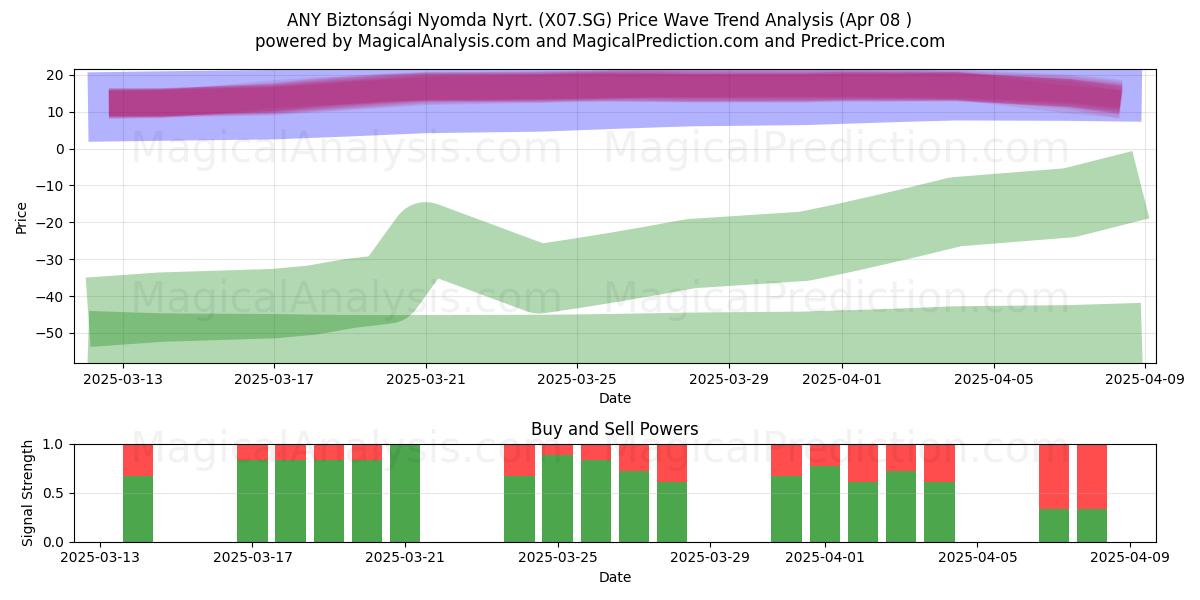The width and height of the screenshot is (1200, 600).
Task: Select the green bar above 2025-03-25 tick
Action: 557,498
